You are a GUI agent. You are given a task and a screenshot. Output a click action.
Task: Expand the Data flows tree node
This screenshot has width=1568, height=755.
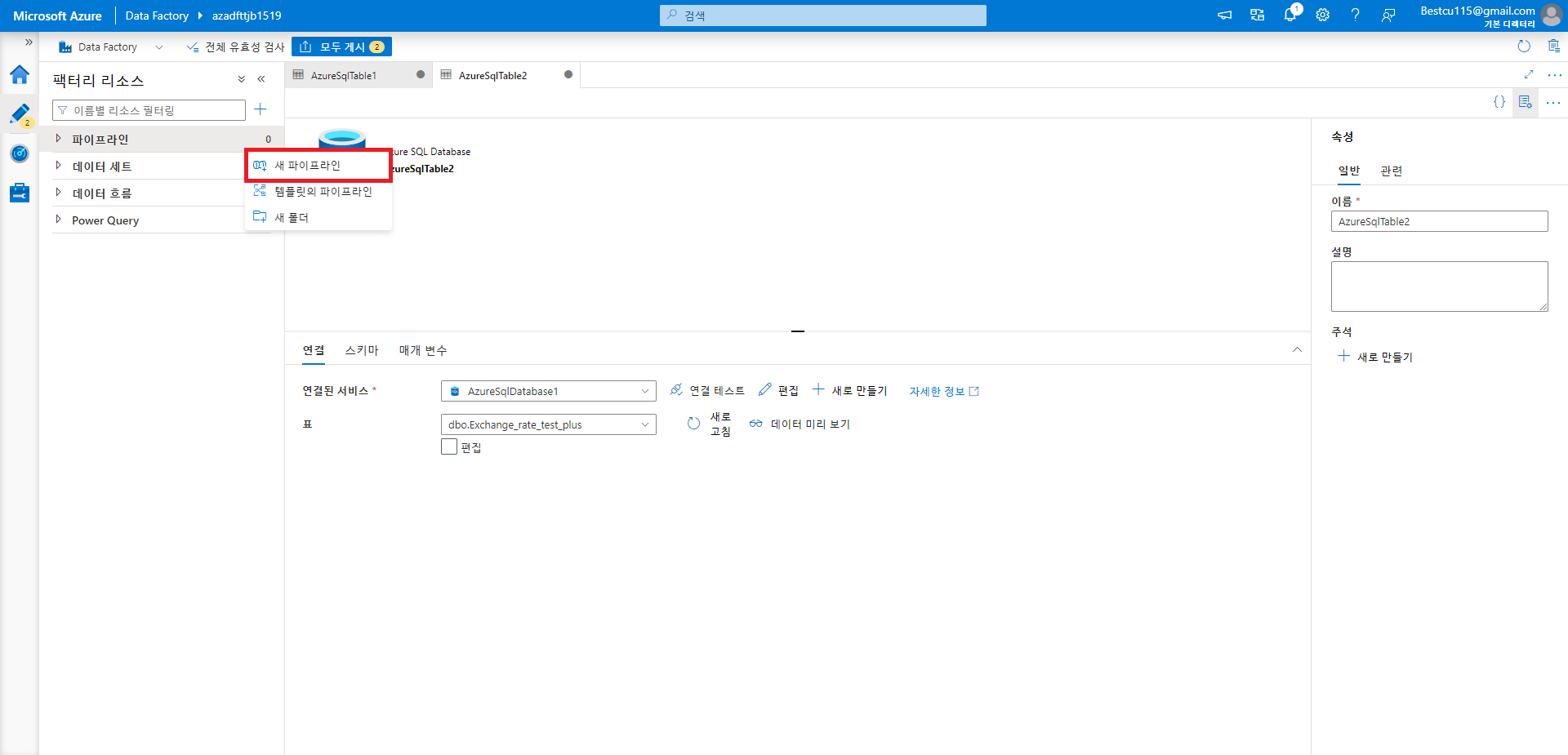click(58, 193)
